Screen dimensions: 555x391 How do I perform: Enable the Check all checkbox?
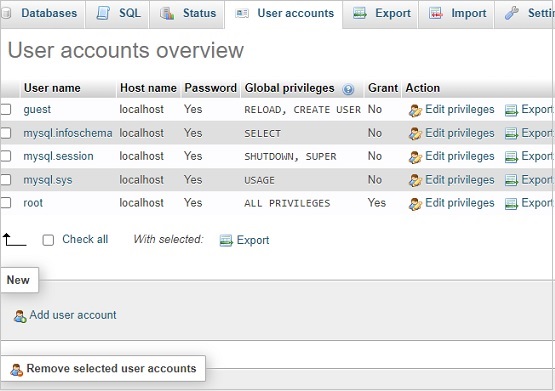48,240
